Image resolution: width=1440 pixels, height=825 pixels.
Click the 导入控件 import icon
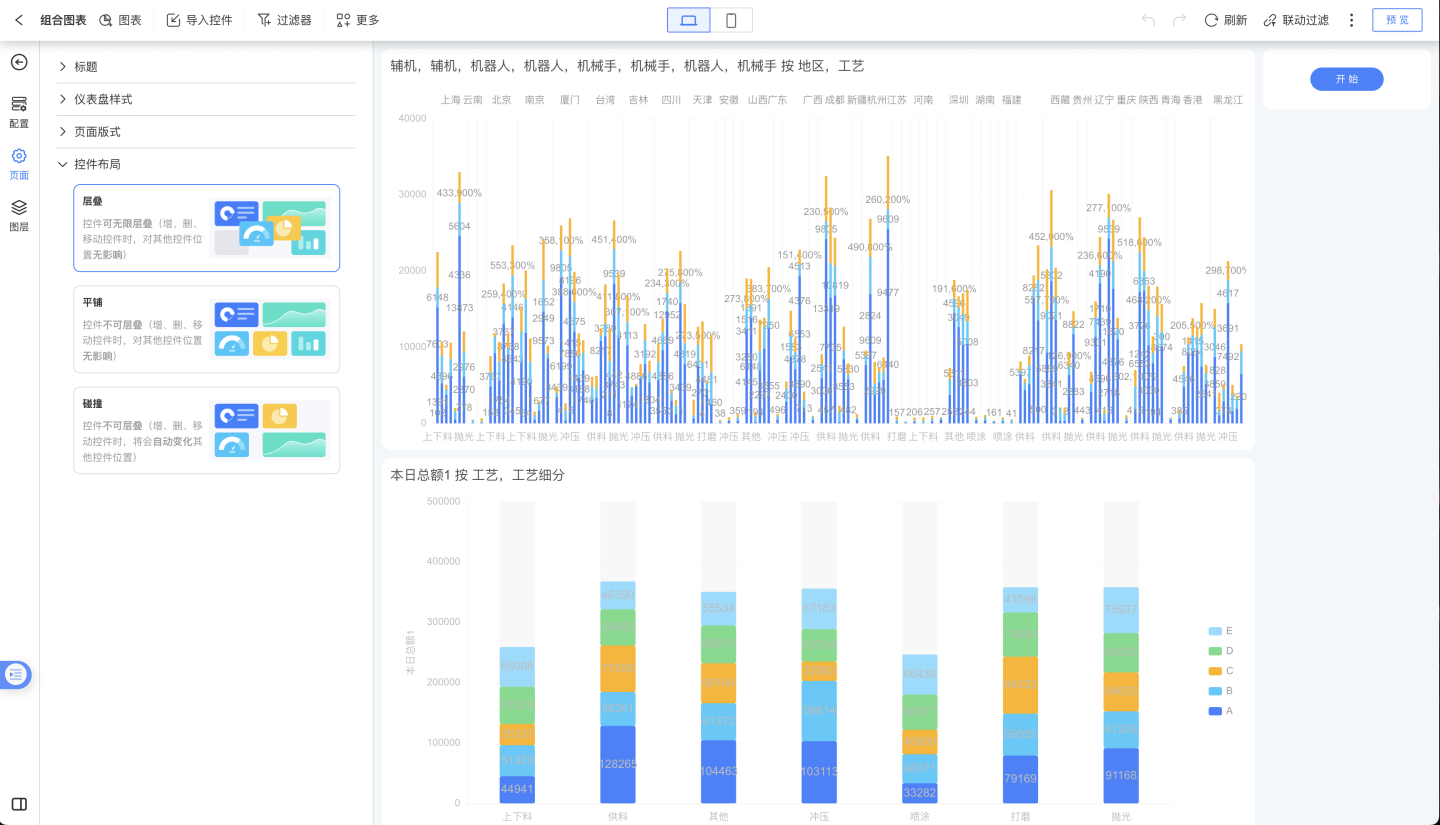point(173,20)
